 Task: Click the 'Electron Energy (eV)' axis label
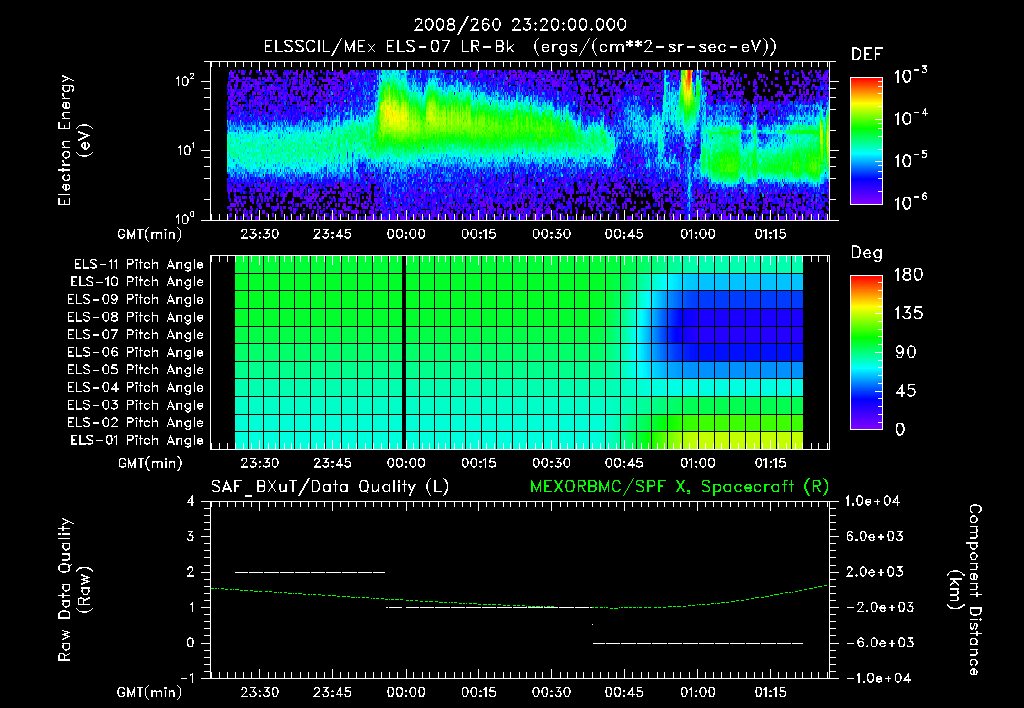[74, 140]
